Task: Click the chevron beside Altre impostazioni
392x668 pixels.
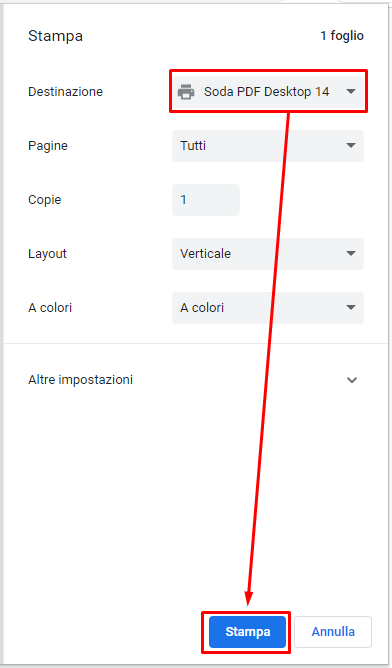Action: click(352, 380)
